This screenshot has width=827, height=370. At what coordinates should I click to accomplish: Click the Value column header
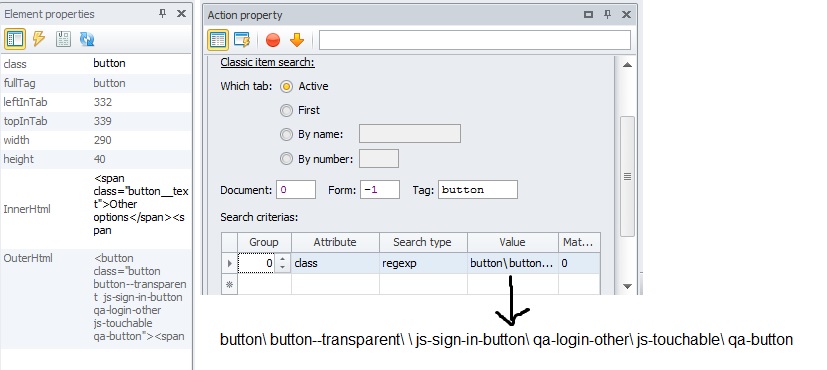[512, 242]
